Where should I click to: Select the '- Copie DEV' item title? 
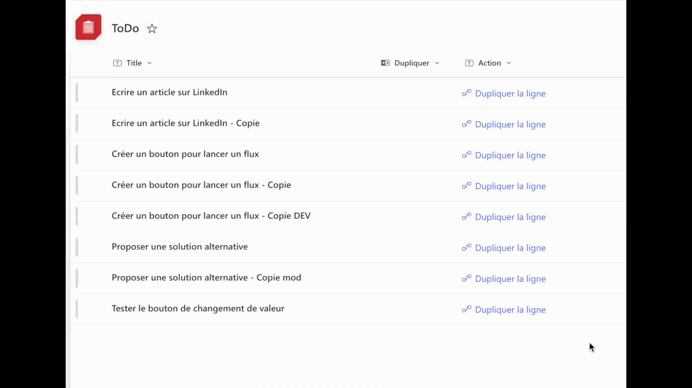pyautogui.click(x=211, y=216)
